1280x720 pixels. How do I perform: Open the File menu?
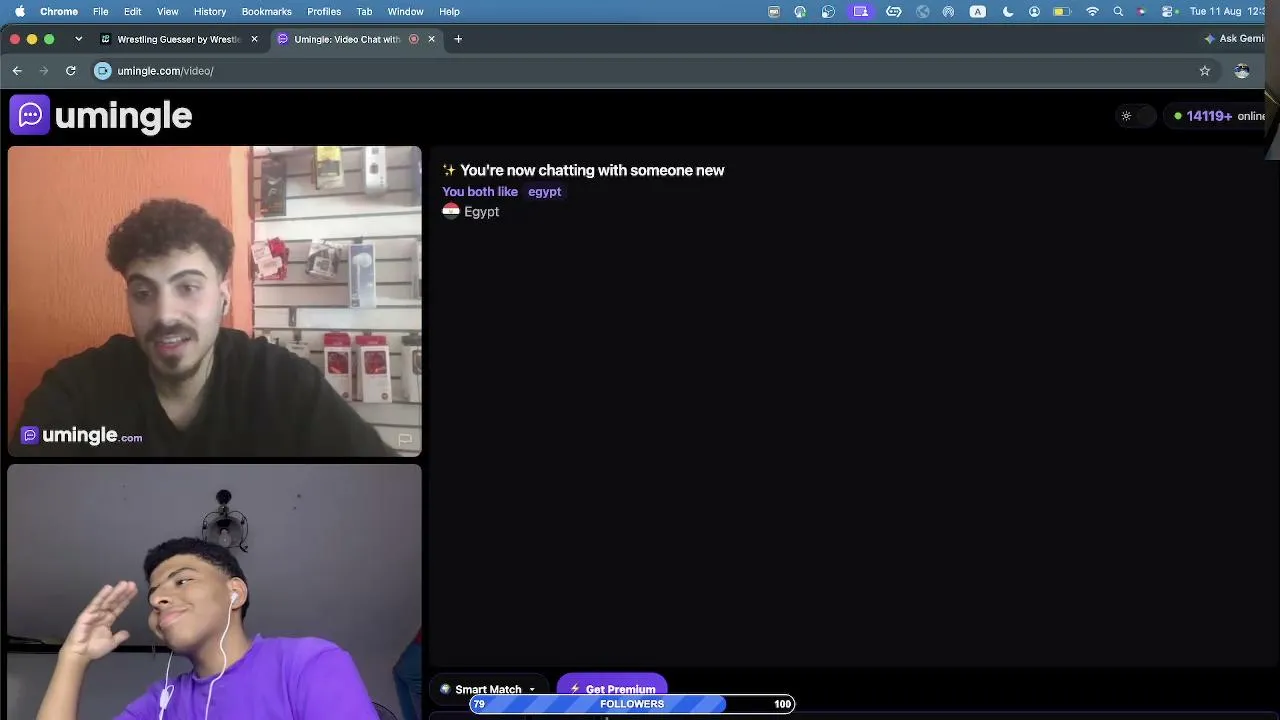[x=101, y=11]
